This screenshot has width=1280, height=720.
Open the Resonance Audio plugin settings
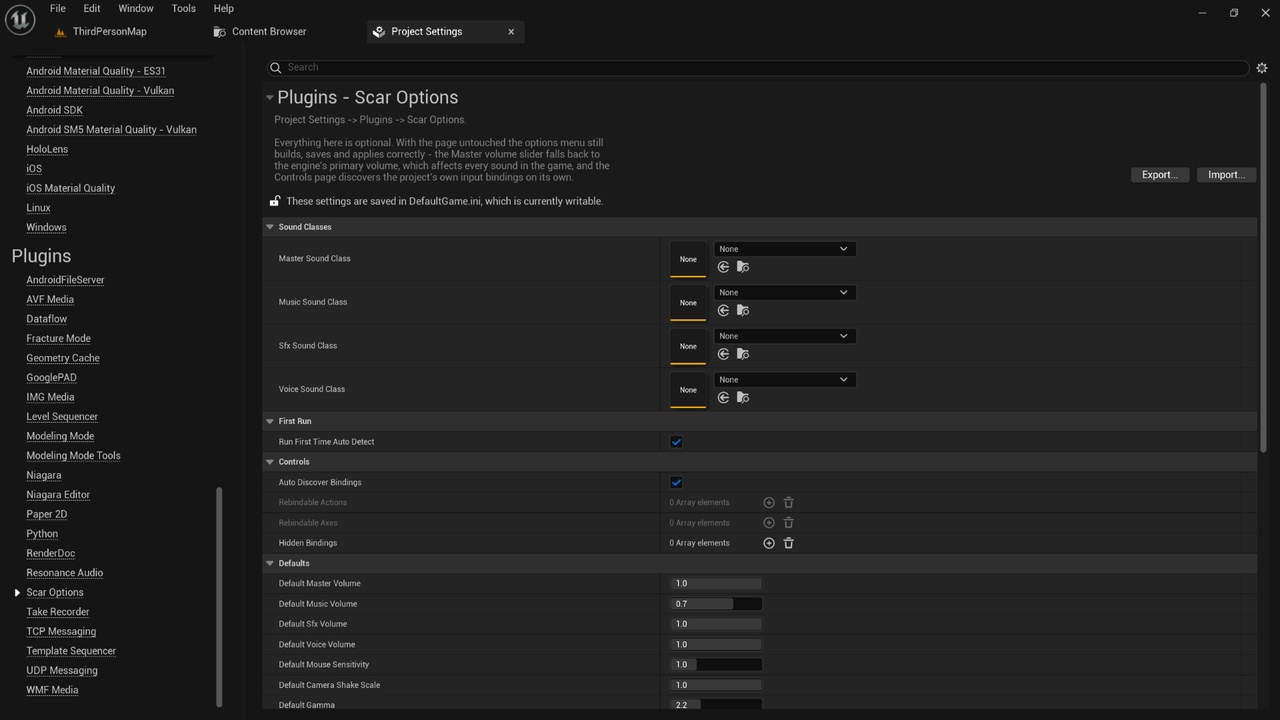[x=65, y=573]
